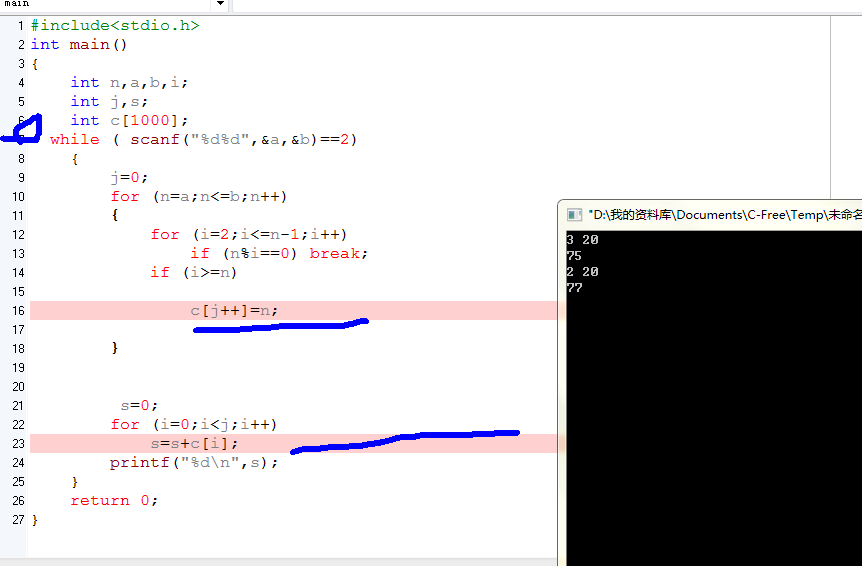Click line number 1 in the gutter
Image resolution: width=862 pixels, height=566 pixels.
coord(20,26)
